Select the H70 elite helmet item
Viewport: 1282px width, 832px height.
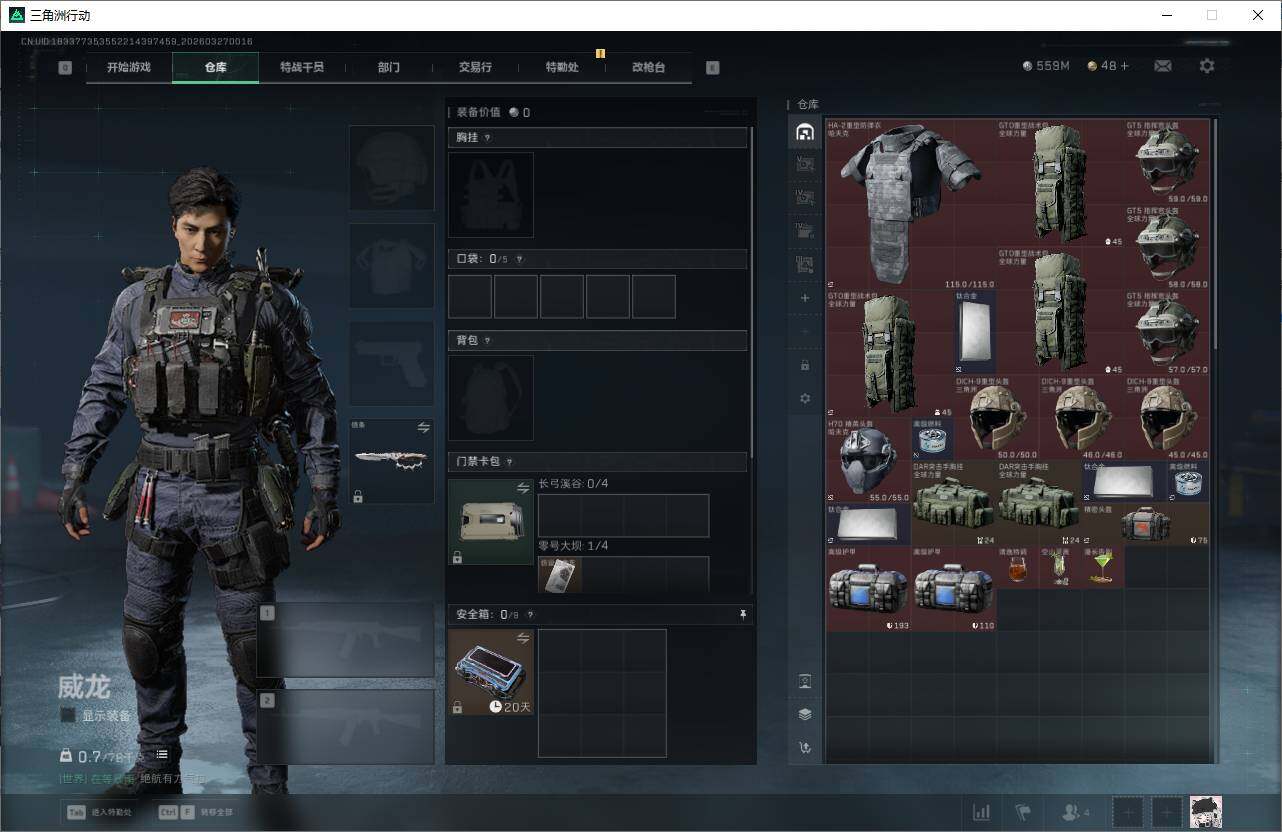[868, 460]
